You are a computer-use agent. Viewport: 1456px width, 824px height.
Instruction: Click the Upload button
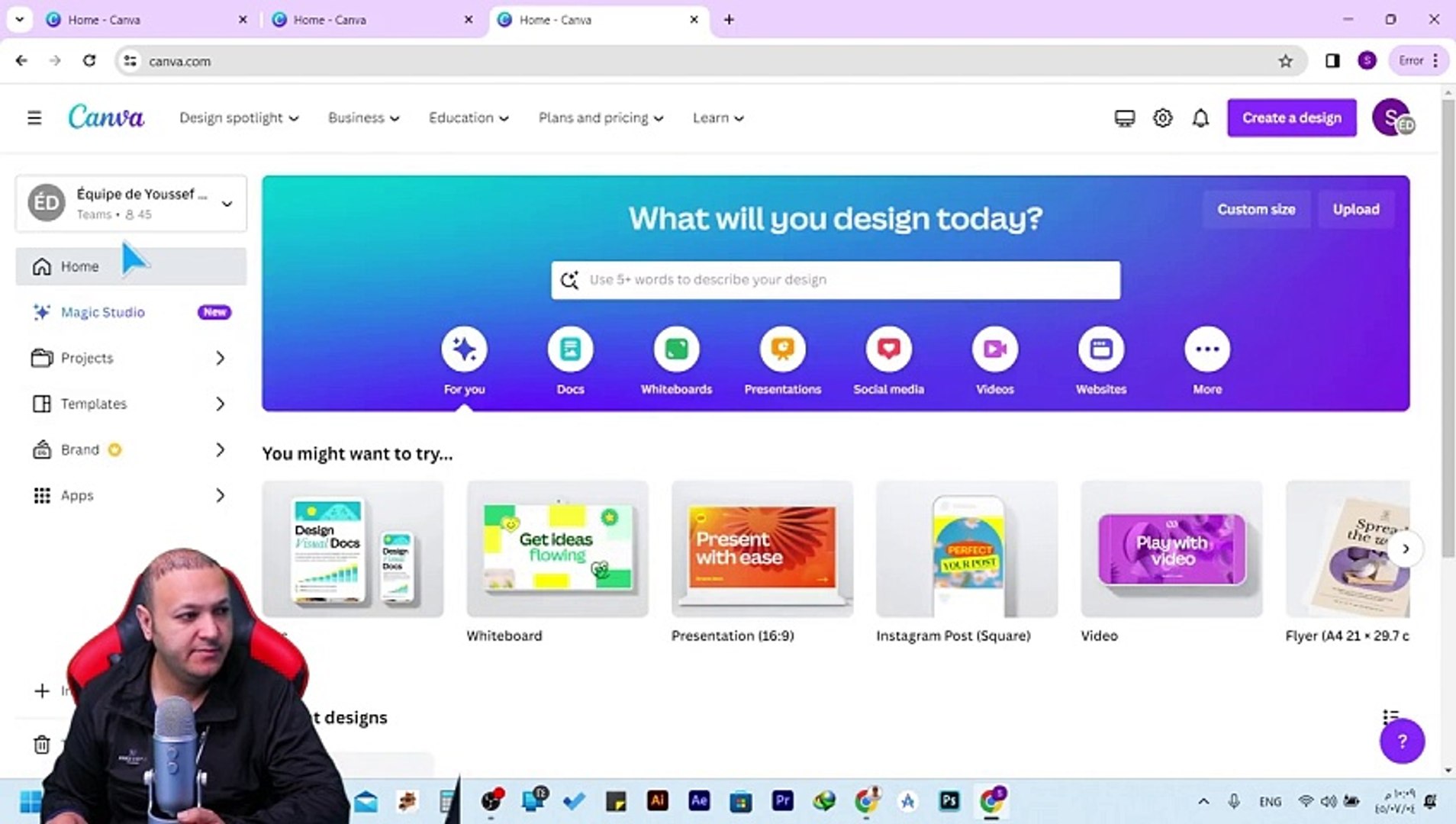[1356, 208]
